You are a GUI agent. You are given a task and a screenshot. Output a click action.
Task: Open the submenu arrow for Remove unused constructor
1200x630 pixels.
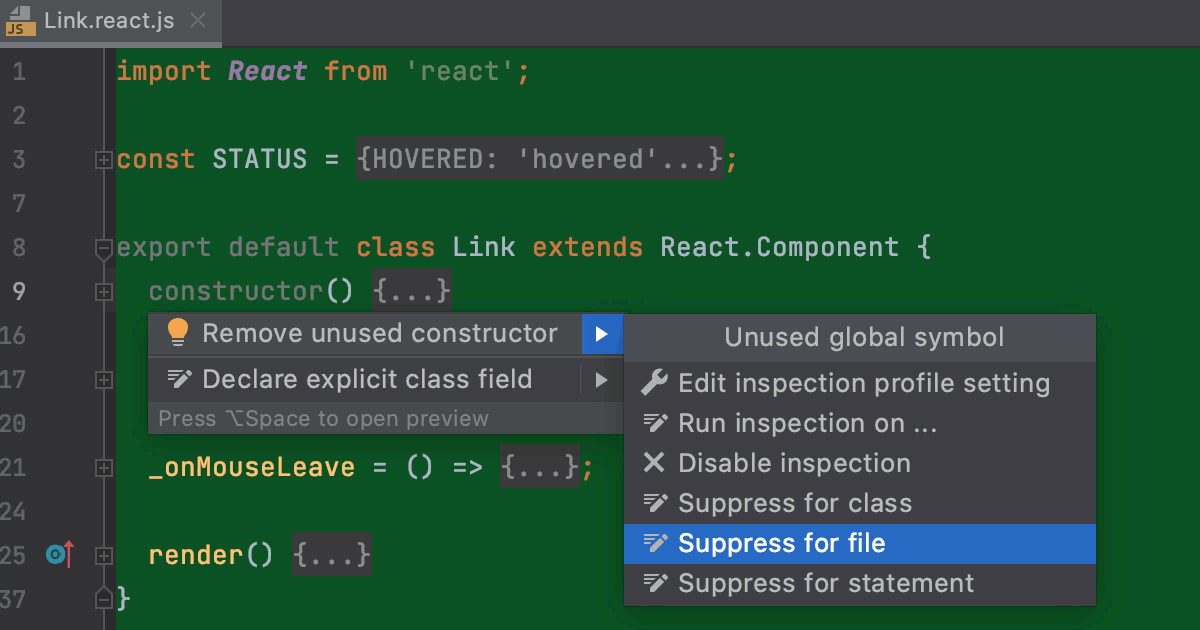[x=602, y=333]
